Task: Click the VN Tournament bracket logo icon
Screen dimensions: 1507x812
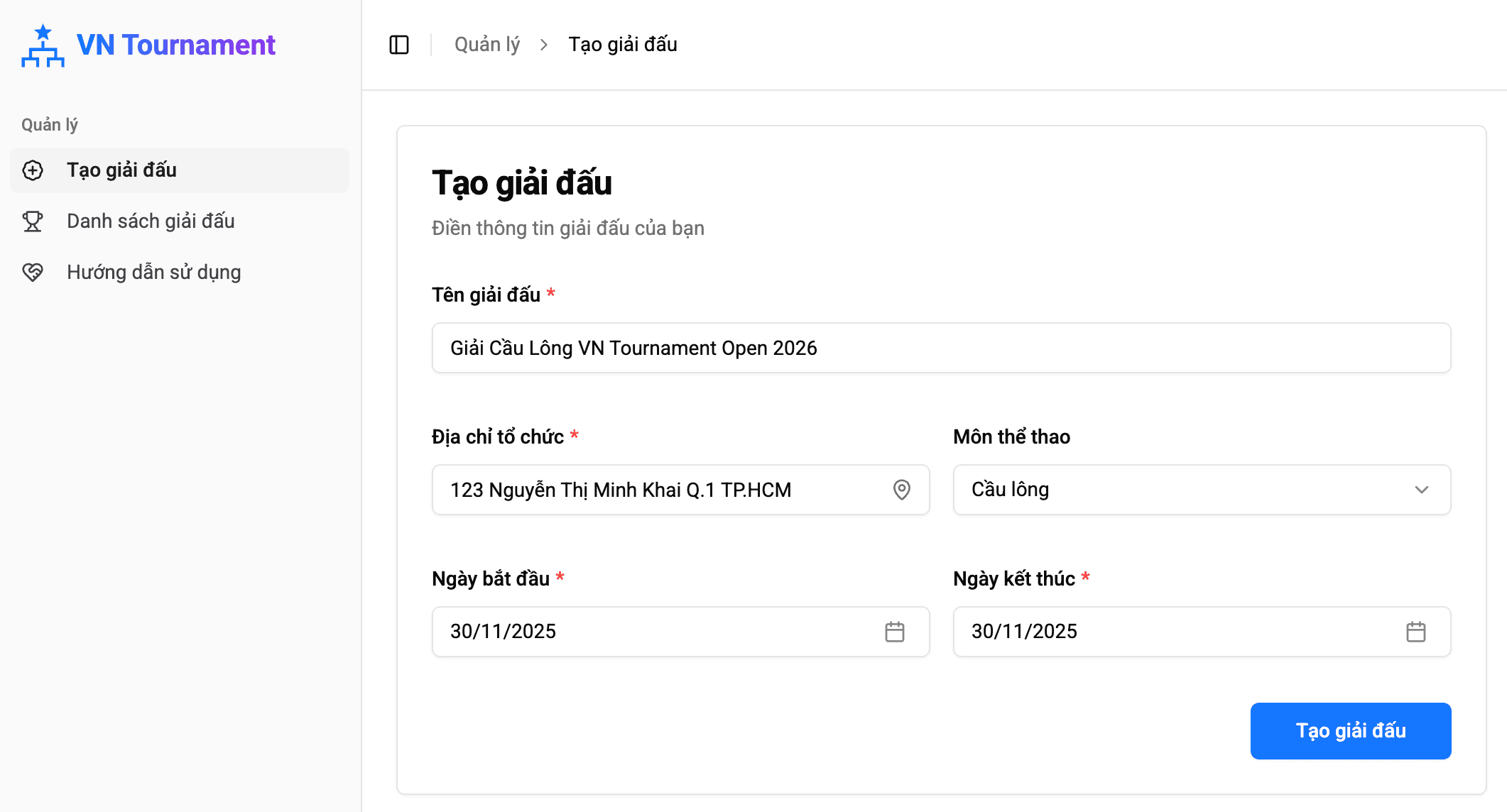Action: click(x=43, y=45)
